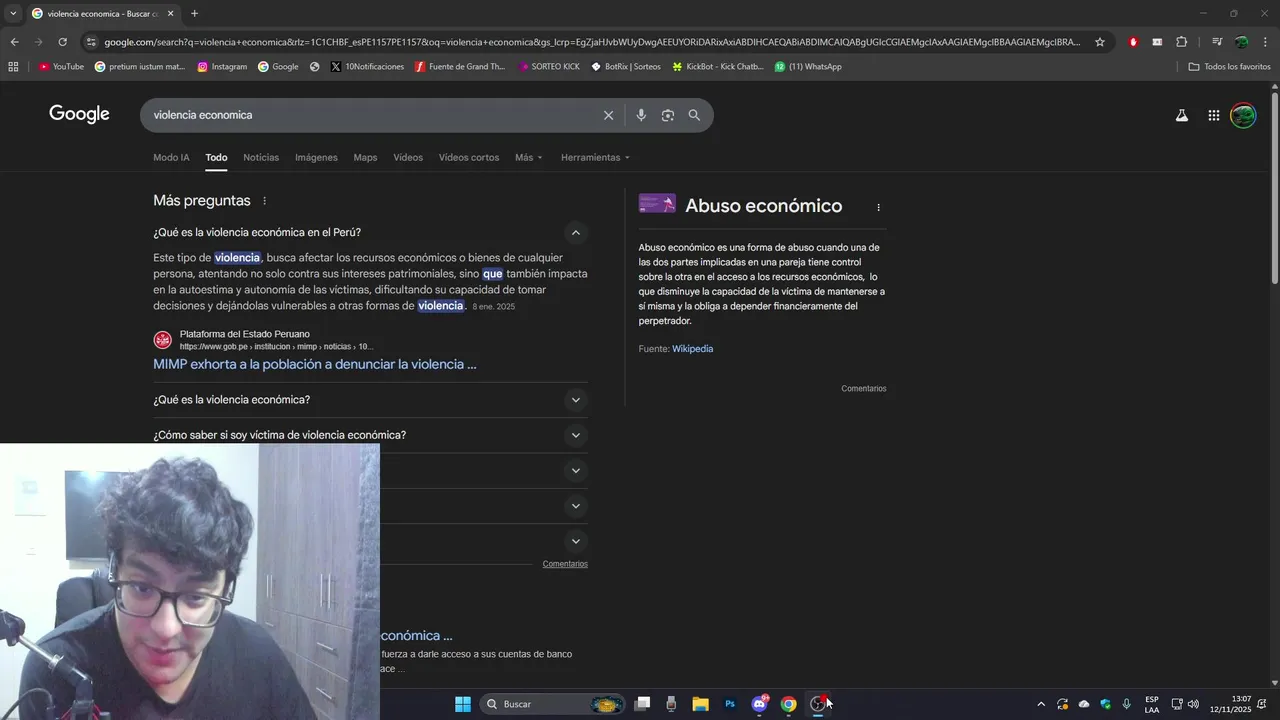Open Task View in the taskbar
This screenshot has height=720, width=1280.
pos(642,704)
